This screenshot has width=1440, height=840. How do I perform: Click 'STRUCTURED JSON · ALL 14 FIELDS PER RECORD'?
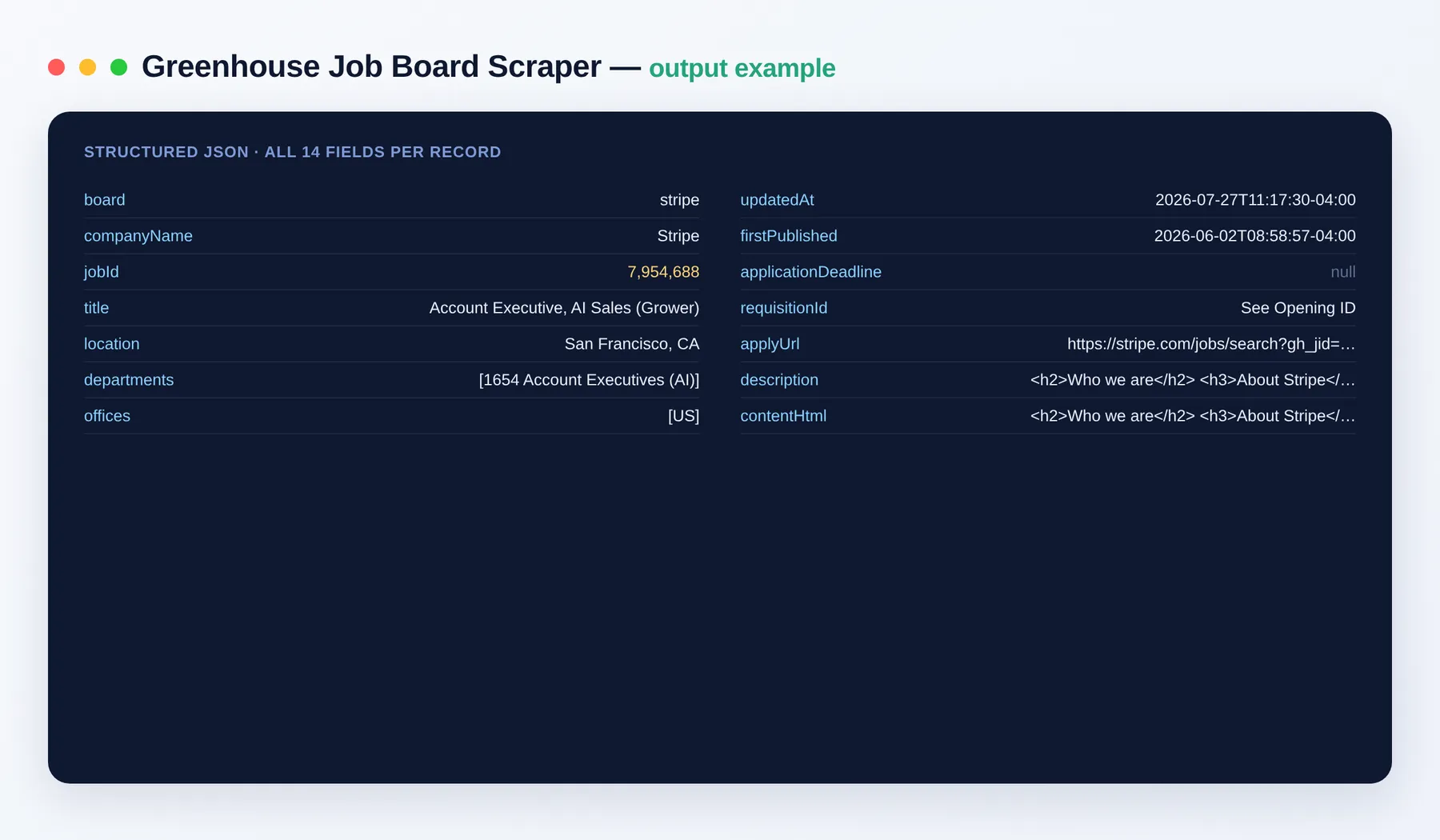[x=292, y=152]
